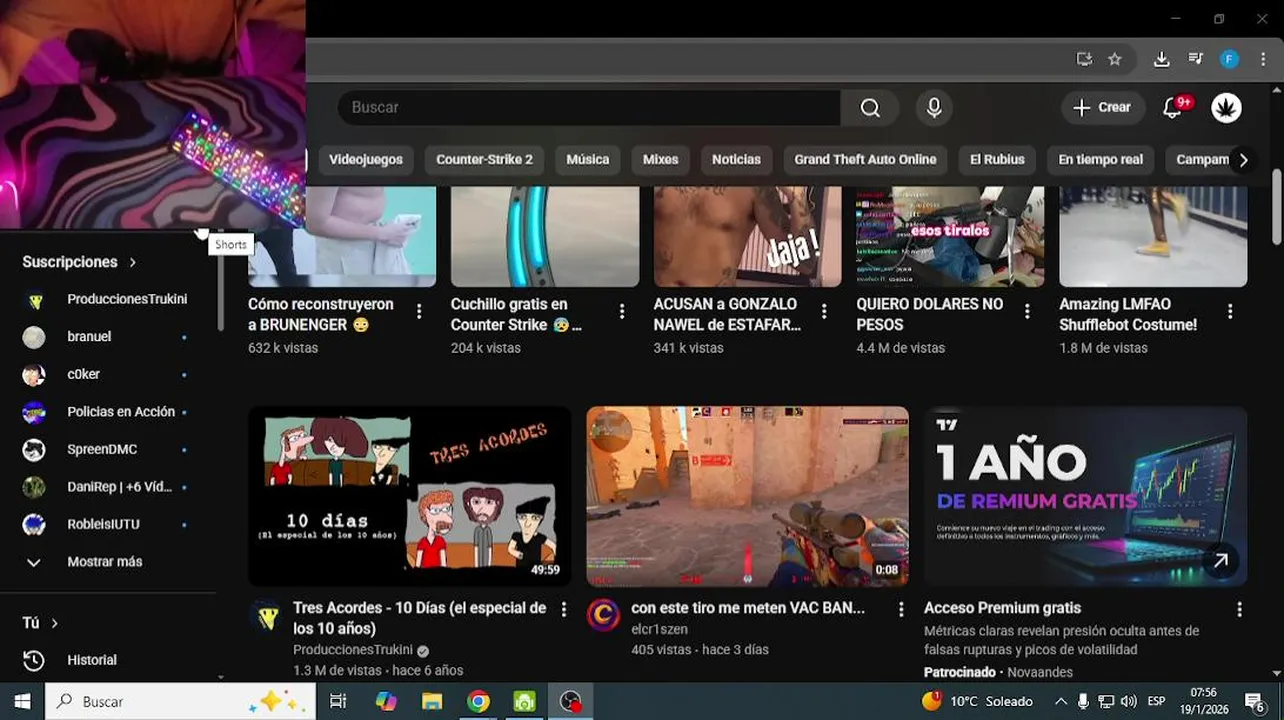Click the YouTube search magnifier button
The image size is (1284, 720).
pos(870,108)
